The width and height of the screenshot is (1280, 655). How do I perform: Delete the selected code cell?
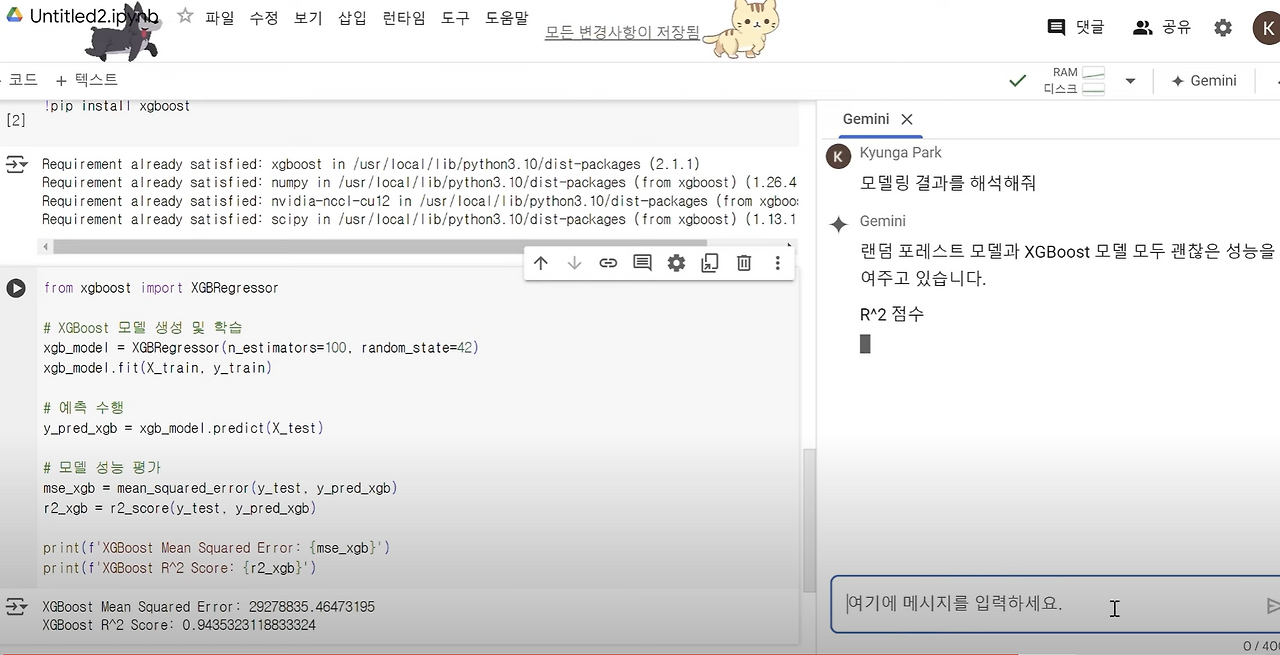(744, 262)
